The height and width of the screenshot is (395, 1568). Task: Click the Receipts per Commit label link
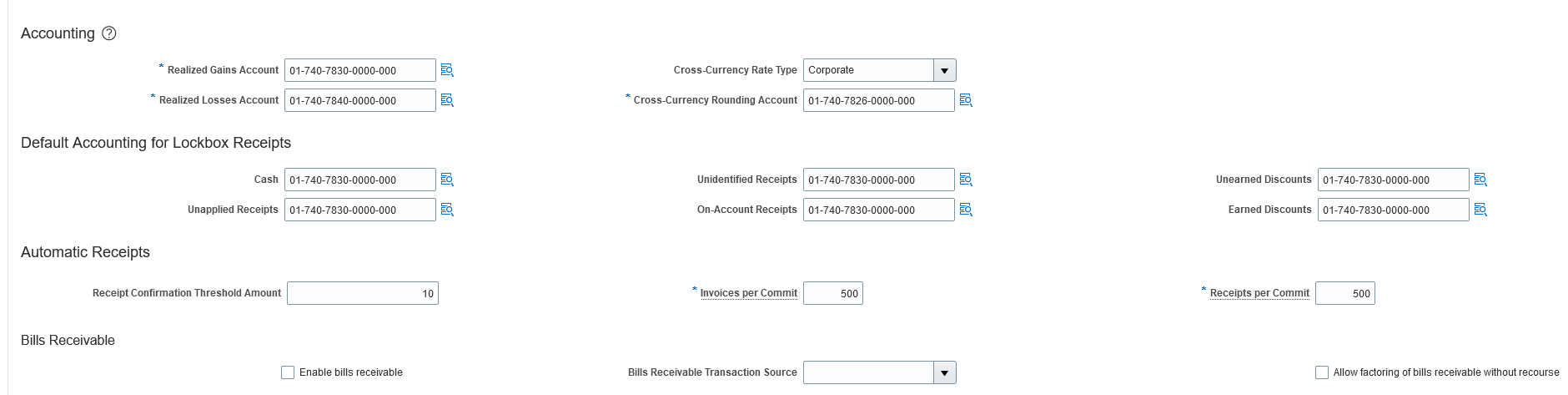[x=1259, y=293]
